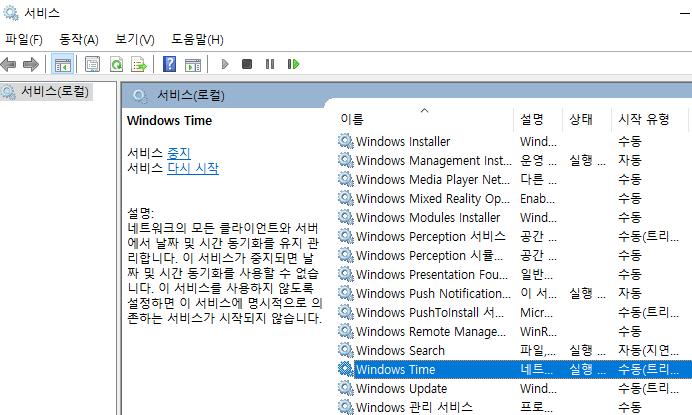Sort by the 시작 유형 column header
692x415 pixels.
point(649,119)
